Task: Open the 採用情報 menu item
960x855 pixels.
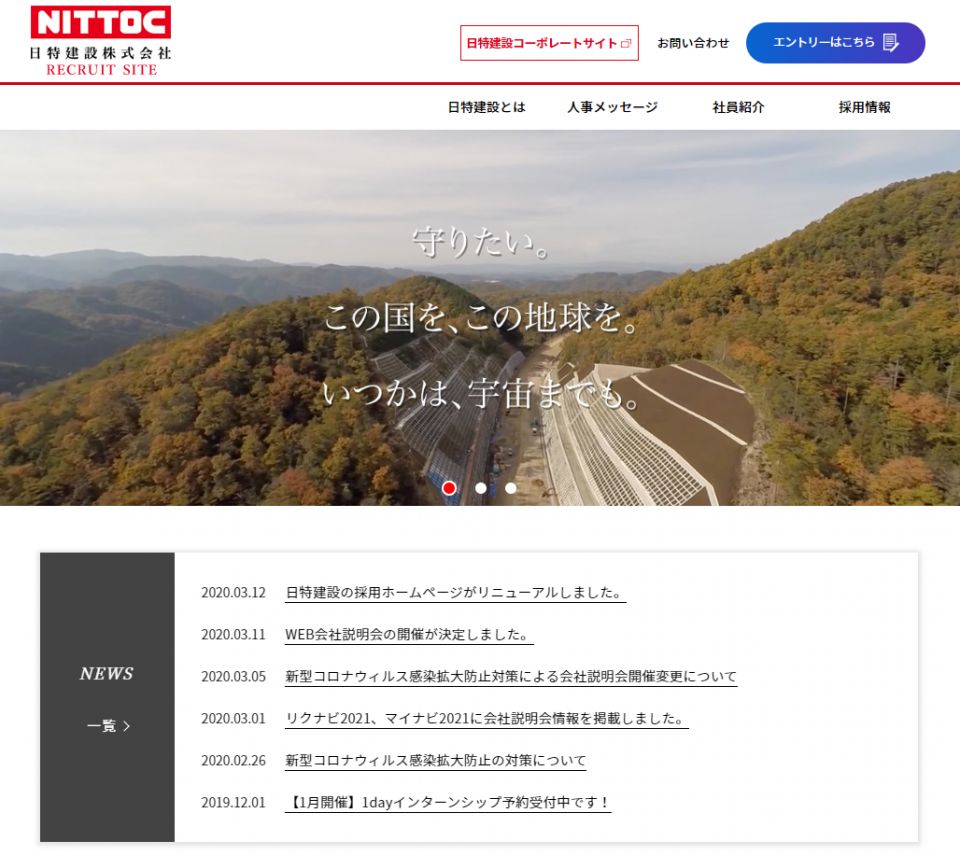Action: (x=864, y=107)
